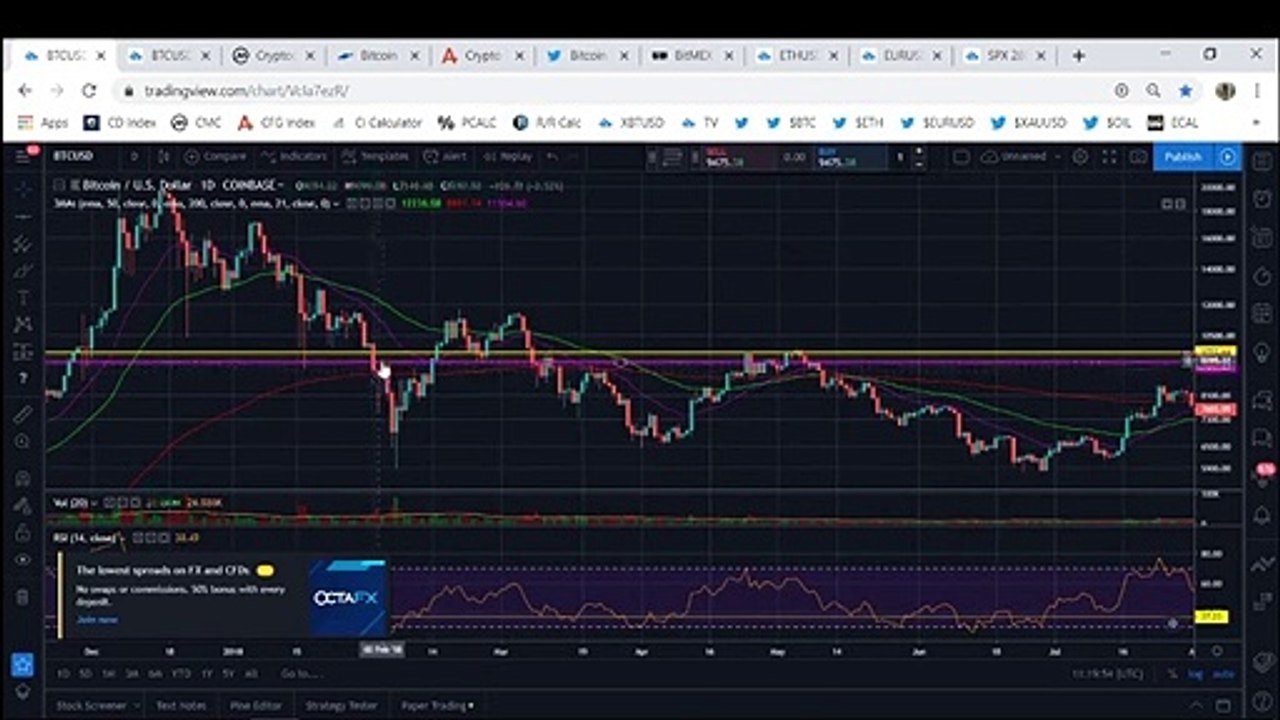The width and height of the screenshot is (1280, 720).
Task: Select the crosshair cursor tool
Action: click(x=23, y=188)
